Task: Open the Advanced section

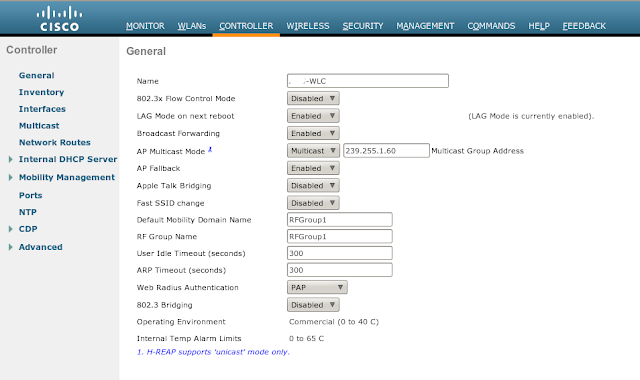Action: point(40,247)
